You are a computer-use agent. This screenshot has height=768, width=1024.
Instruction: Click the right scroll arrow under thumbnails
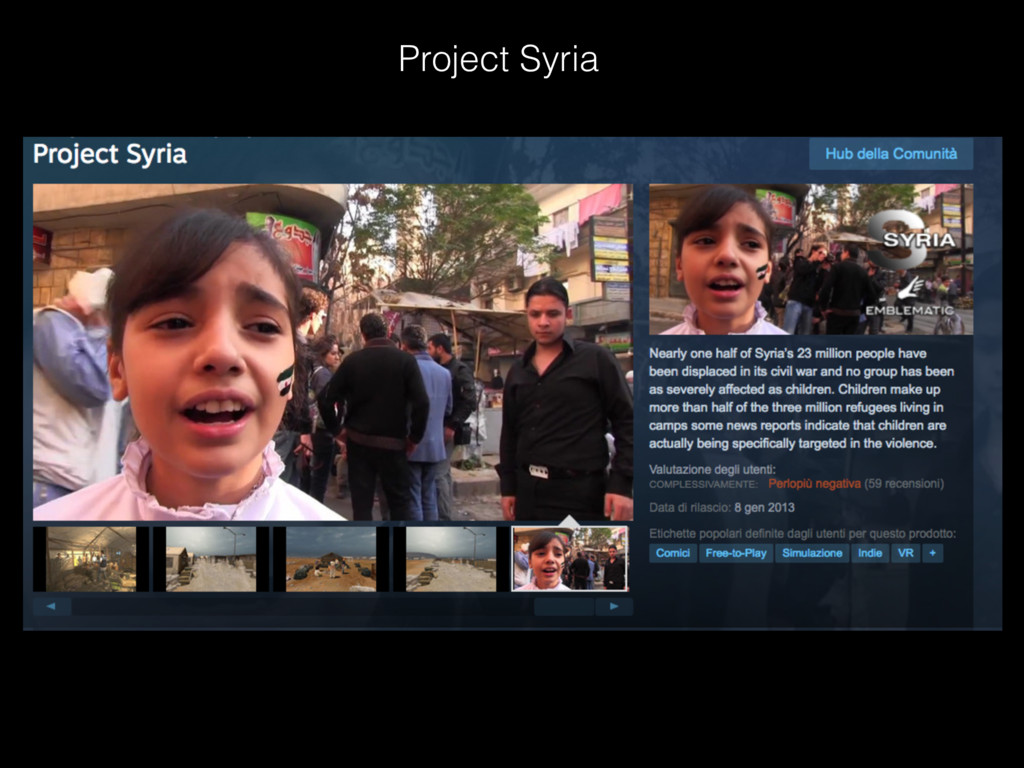(613, 607)
